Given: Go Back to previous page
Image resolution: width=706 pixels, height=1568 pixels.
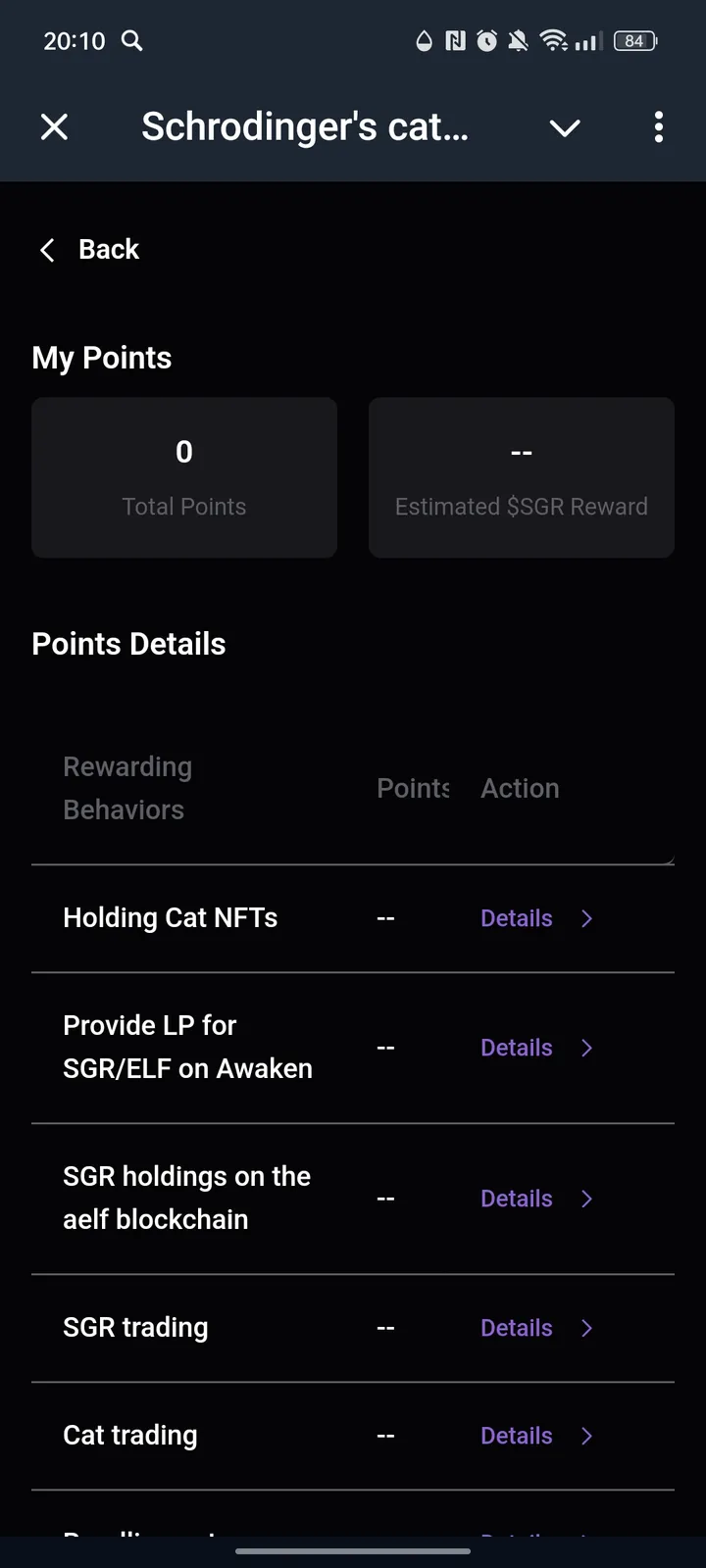Looking at the screenshot, I should tap(109, 250).
